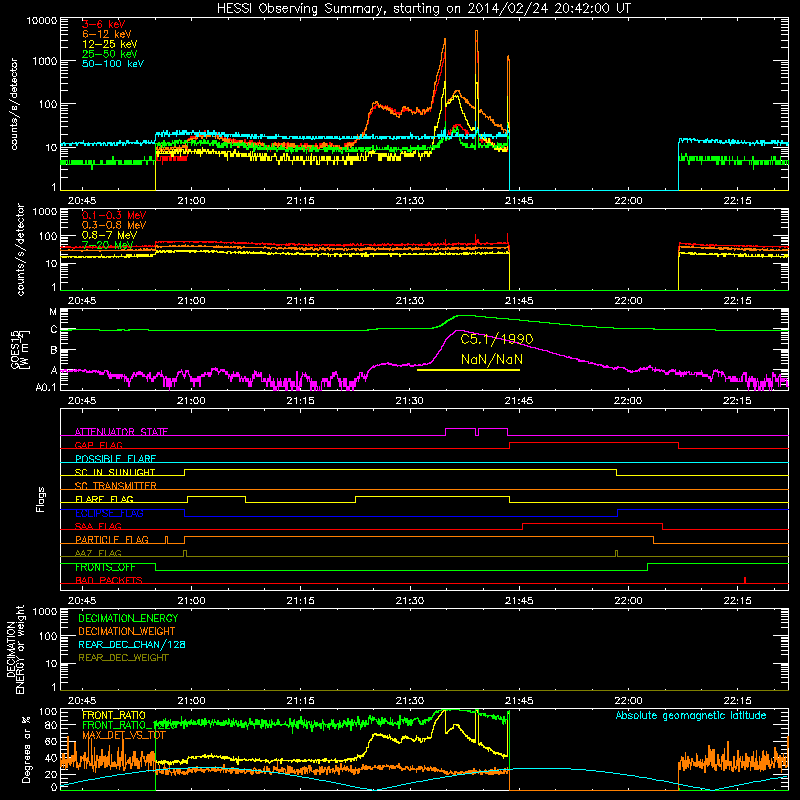Select the ECLIPSE_FLAG label
The image size is (800, 800).
109,513
